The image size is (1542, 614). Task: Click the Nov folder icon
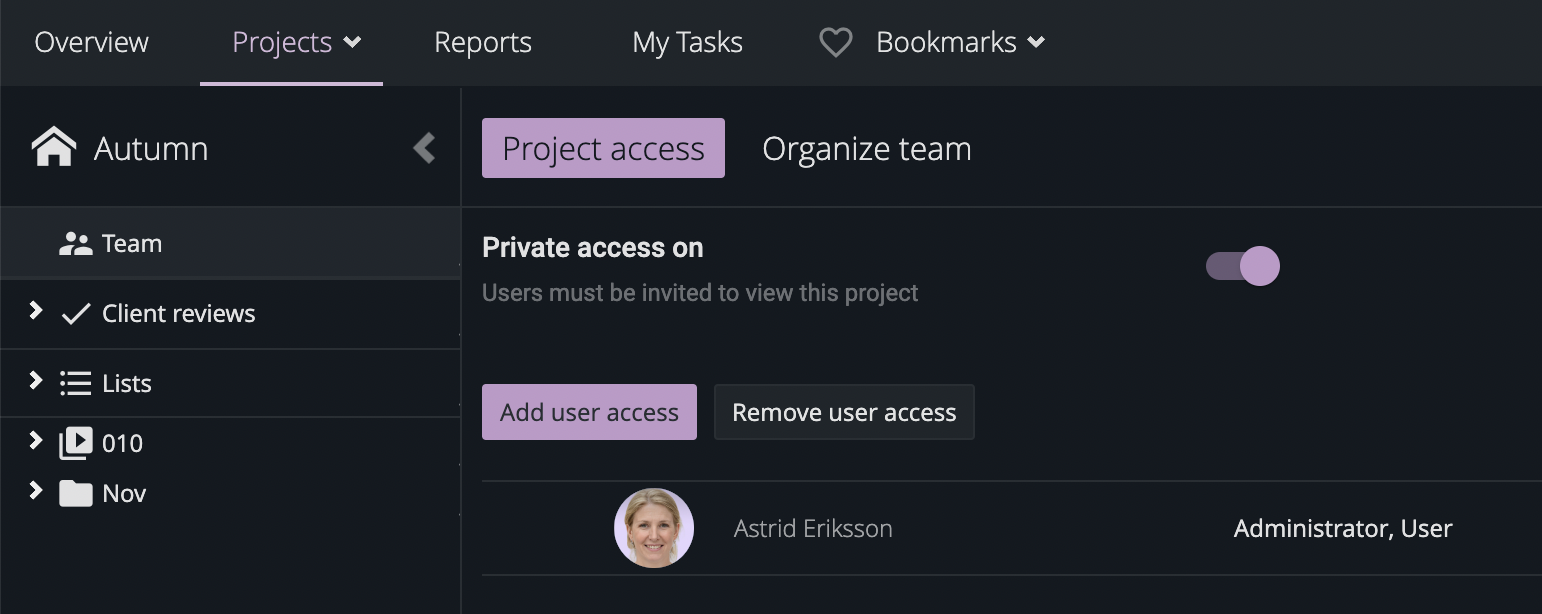76,493
